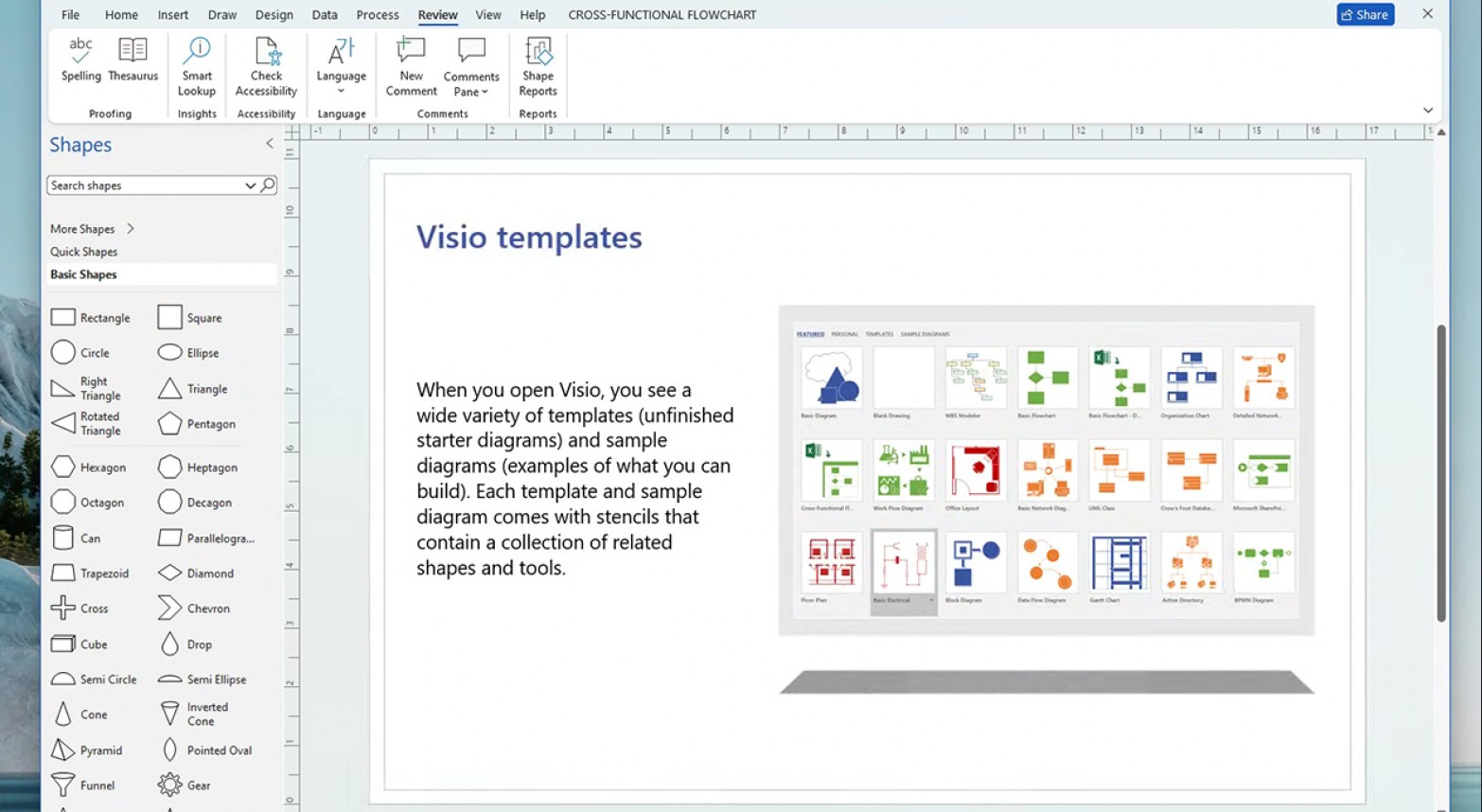Open the View tab
The image size is (1482, 812).
[488, 15]
